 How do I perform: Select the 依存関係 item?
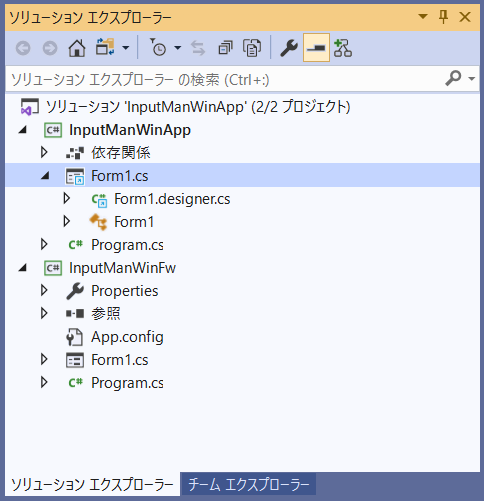(x=121, y=153)
